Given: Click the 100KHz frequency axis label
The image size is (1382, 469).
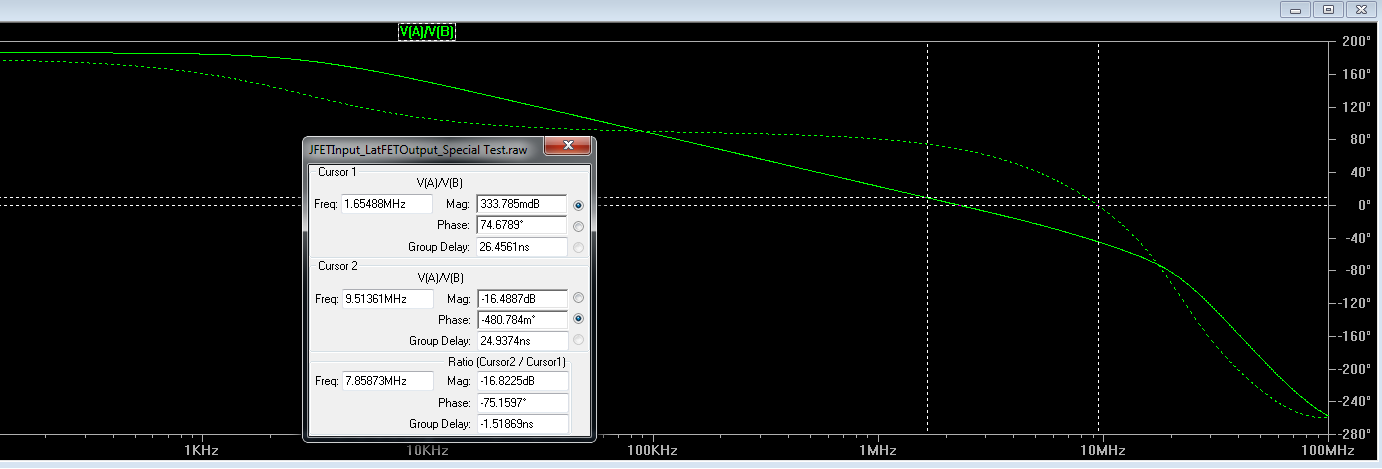Looking at the screenshot, I should [653, 450].
